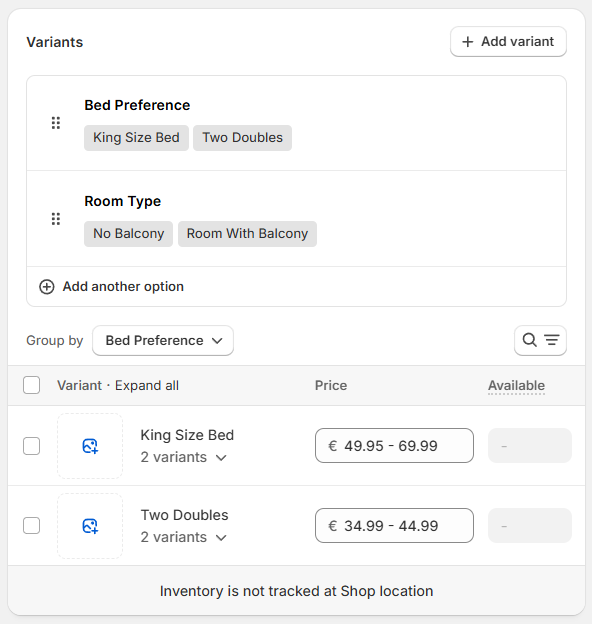Click the plus icon in Add variant
This screenshot has width=592, height=624.
468,42
